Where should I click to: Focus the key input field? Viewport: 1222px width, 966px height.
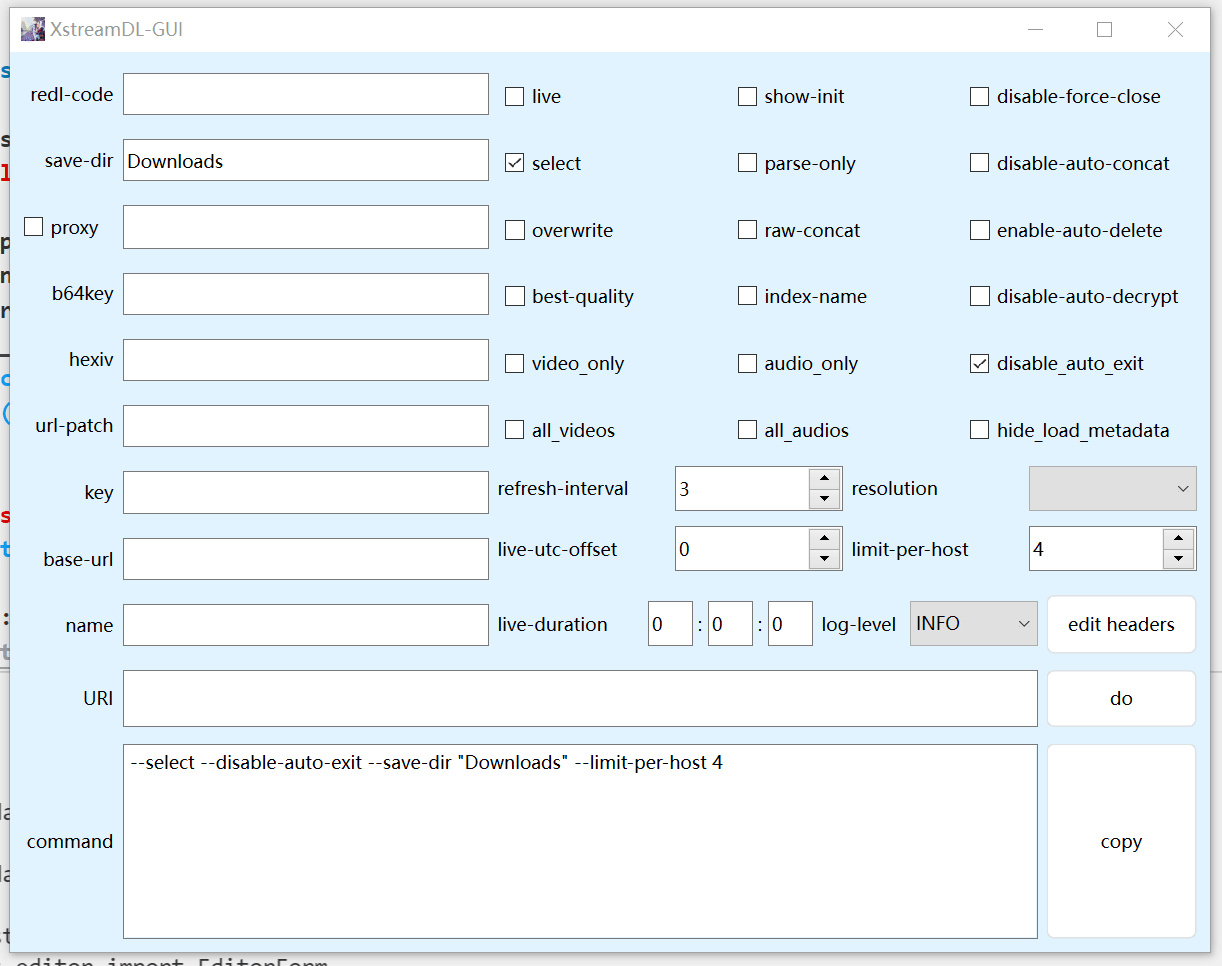point(306,492)
